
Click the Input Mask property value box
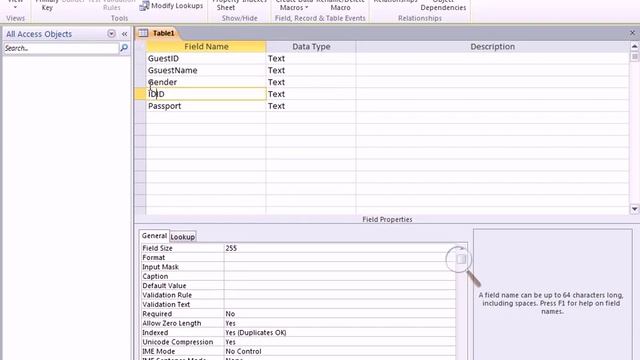point(339,267)
